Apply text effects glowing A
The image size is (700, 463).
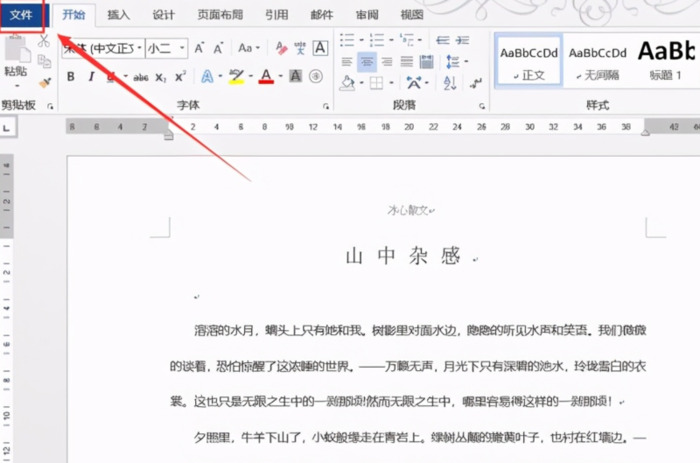[207, 77]
